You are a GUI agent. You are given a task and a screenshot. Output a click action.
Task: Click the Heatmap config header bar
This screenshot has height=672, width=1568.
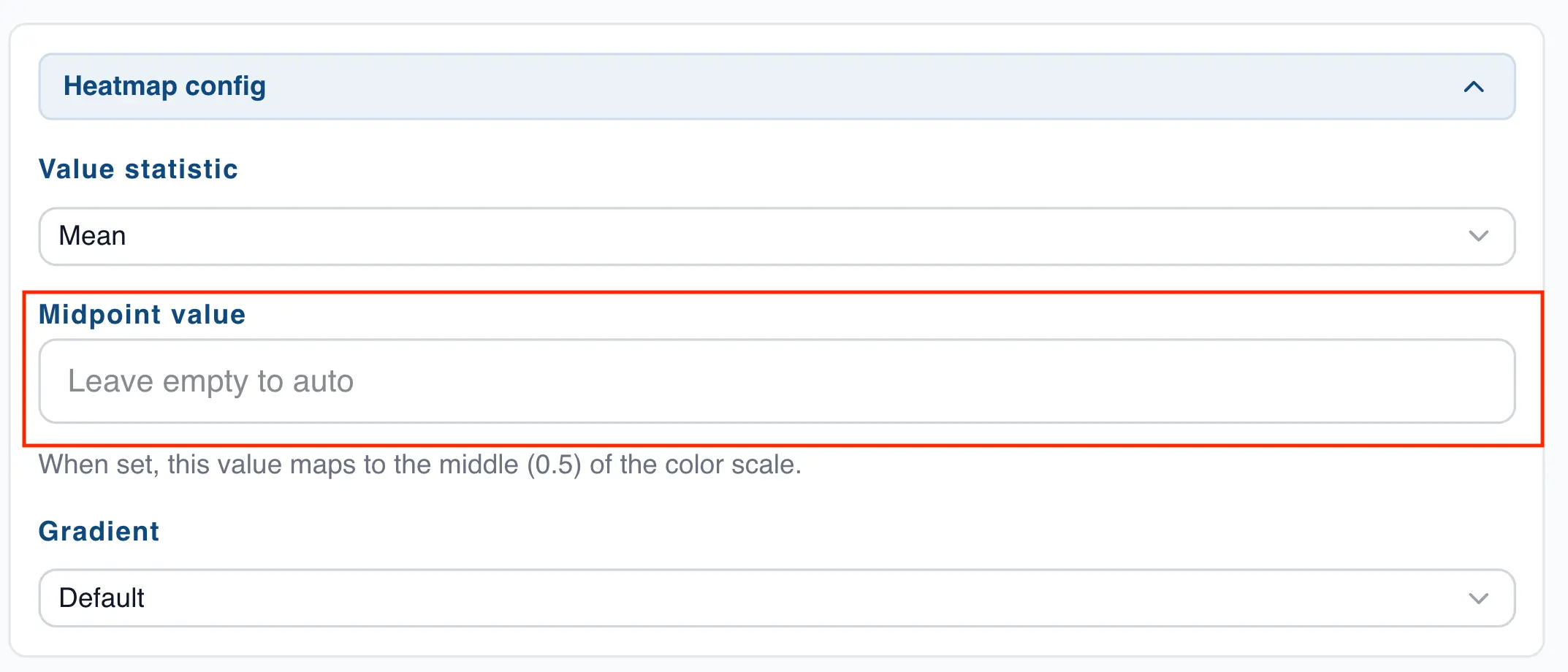tap(731, 86)
